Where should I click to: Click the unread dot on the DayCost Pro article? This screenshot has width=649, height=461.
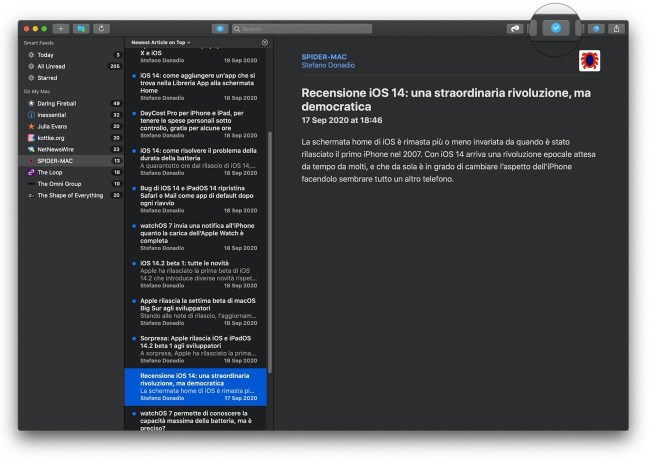[x=134, y=113]
